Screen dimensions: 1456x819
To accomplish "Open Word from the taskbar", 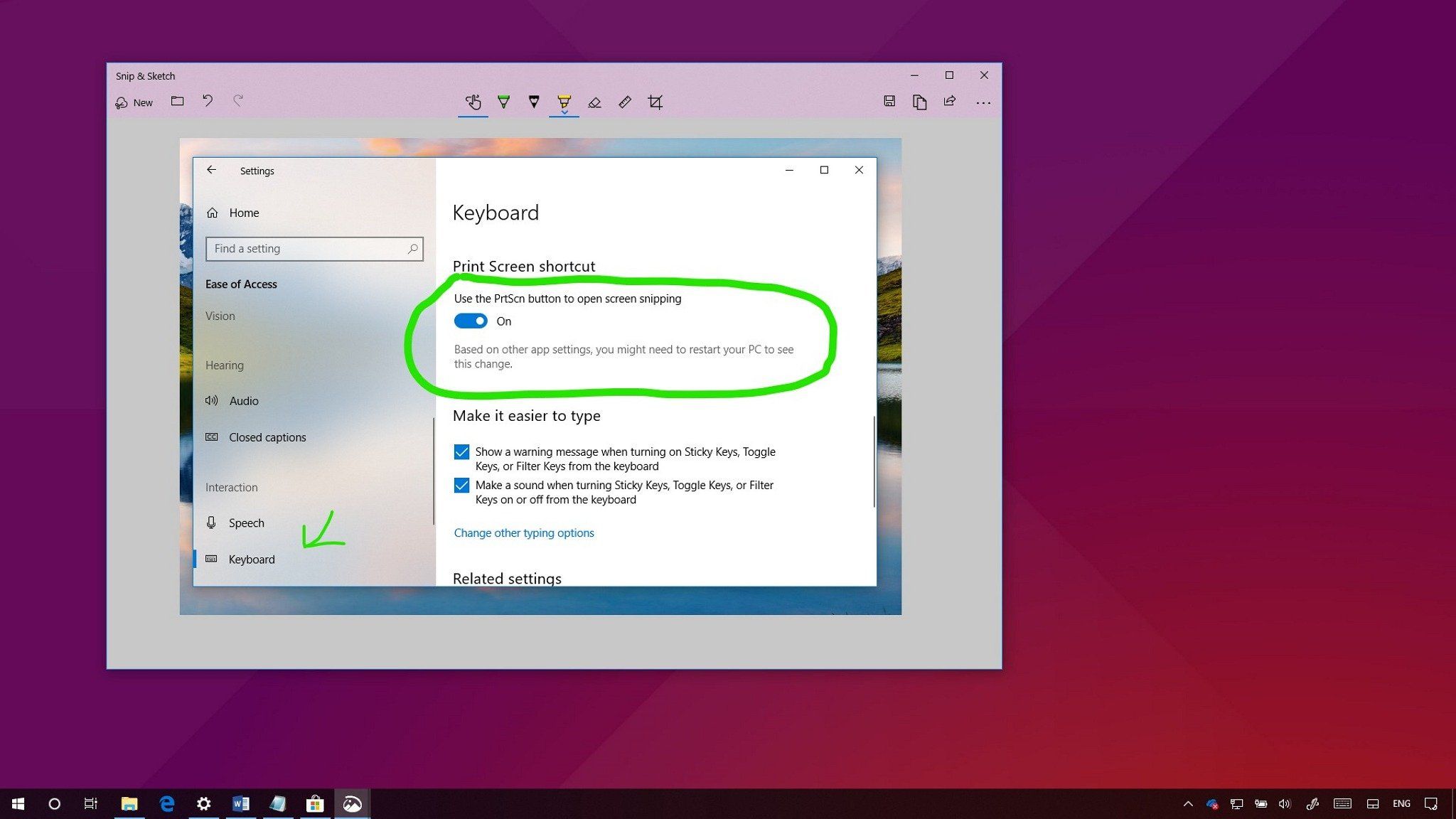I will point(240,804).
